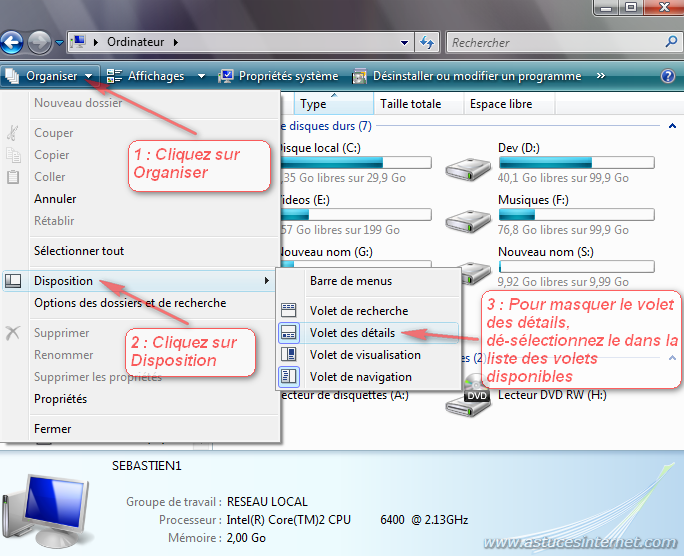Open the address bar history dropdown
684x556 pixels.
(x=404, y=42)
